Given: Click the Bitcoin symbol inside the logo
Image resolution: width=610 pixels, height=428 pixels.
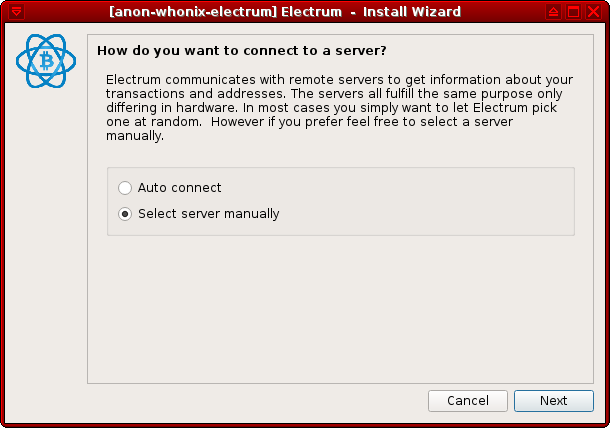Looking at the screenshot, I should coord(43,63).
